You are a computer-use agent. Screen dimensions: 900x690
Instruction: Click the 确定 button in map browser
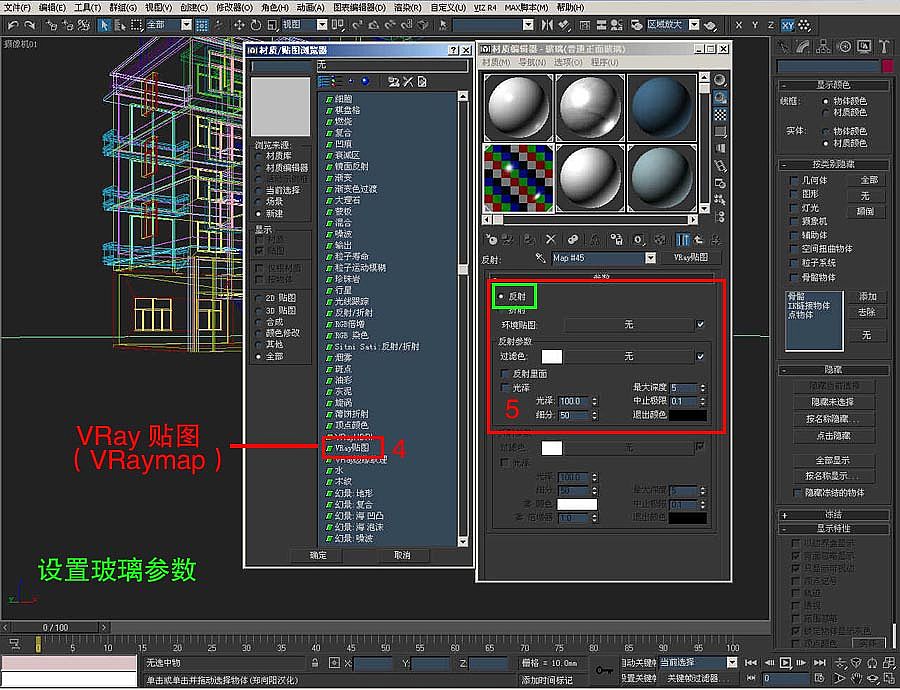pos(317,555)
